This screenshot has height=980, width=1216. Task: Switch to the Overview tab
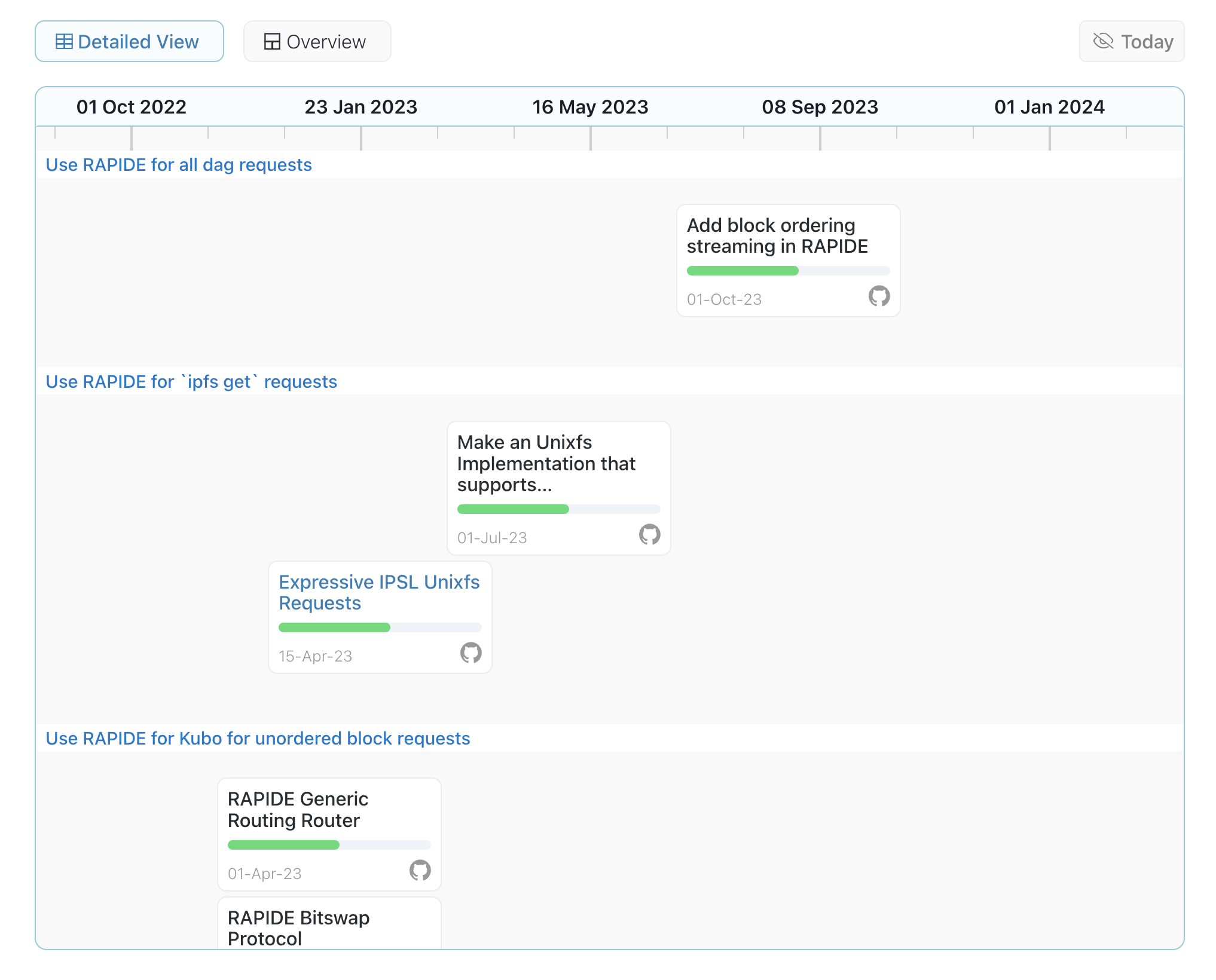317,41
